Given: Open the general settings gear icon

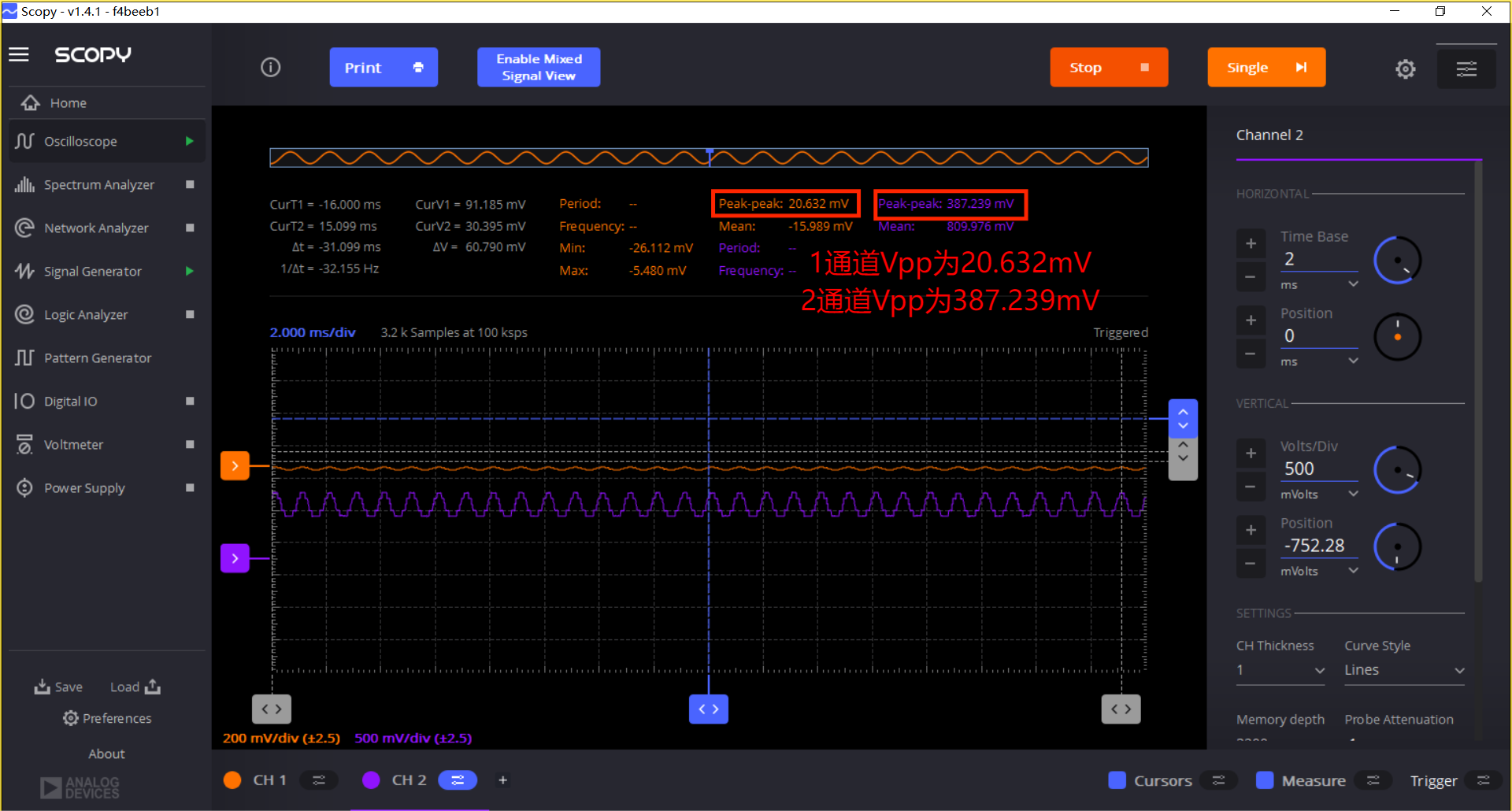Looking at the screenshot, I should tap(1405, 69).
